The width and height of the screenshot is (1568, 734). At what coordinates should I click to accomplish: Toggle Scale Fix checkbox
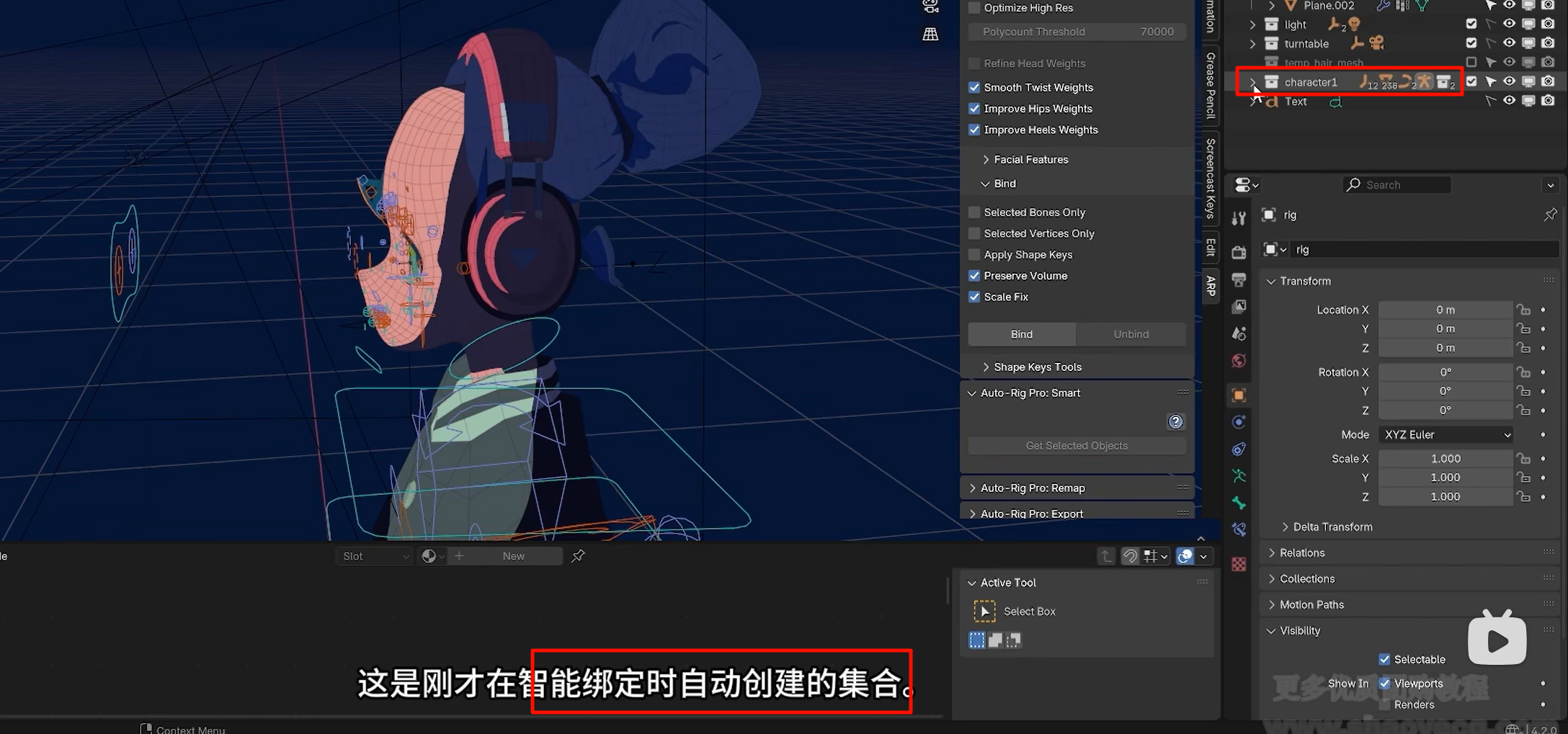[974, 297]
